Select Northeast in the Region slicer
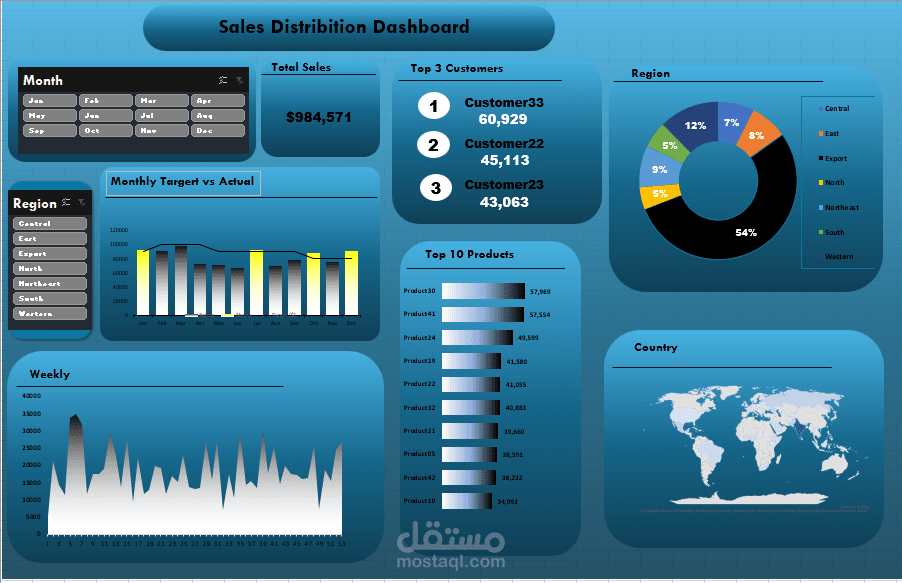 [50, 283]
